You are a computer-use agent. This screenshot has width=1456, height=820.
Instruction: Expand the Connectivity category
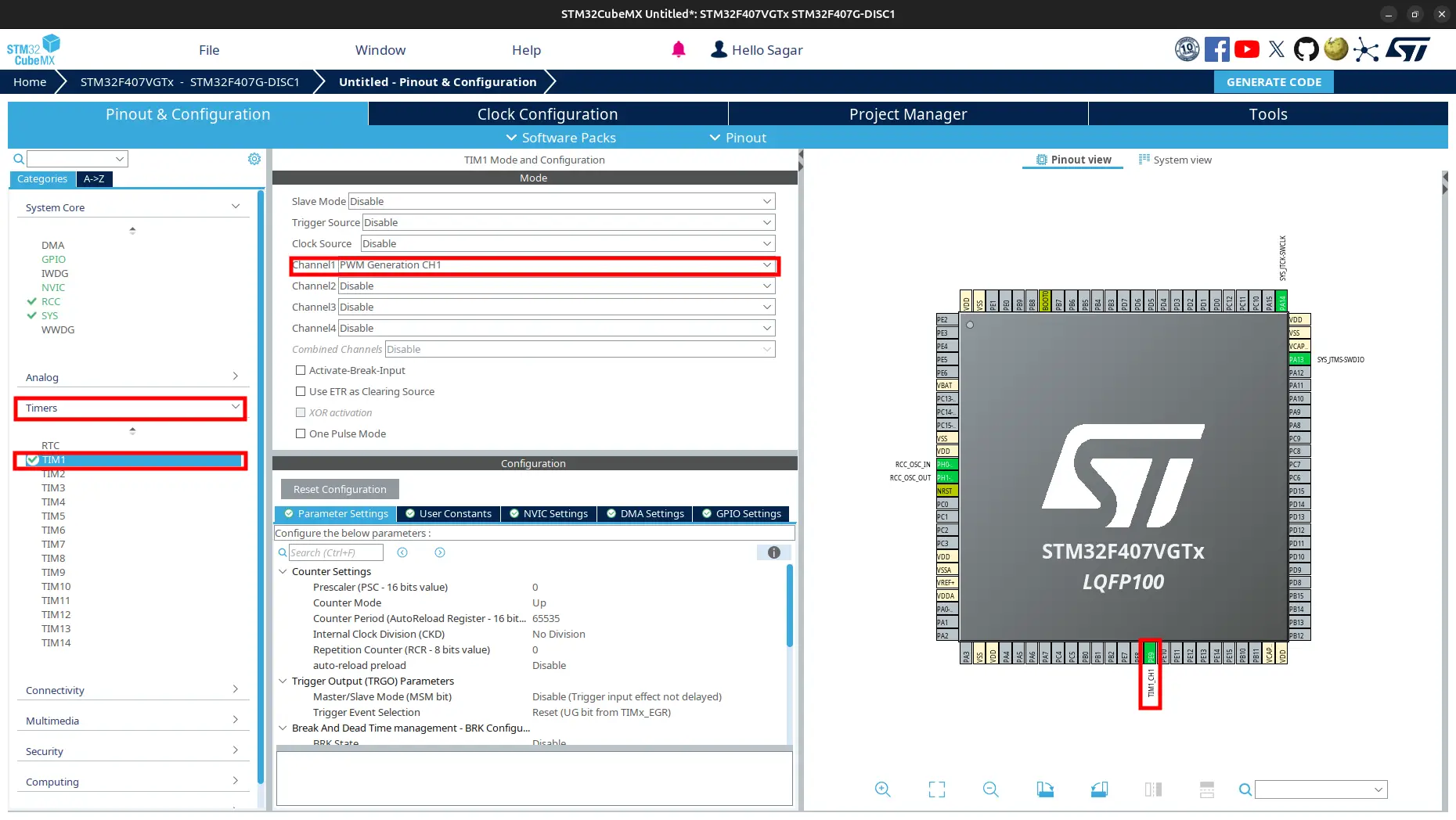132,690
